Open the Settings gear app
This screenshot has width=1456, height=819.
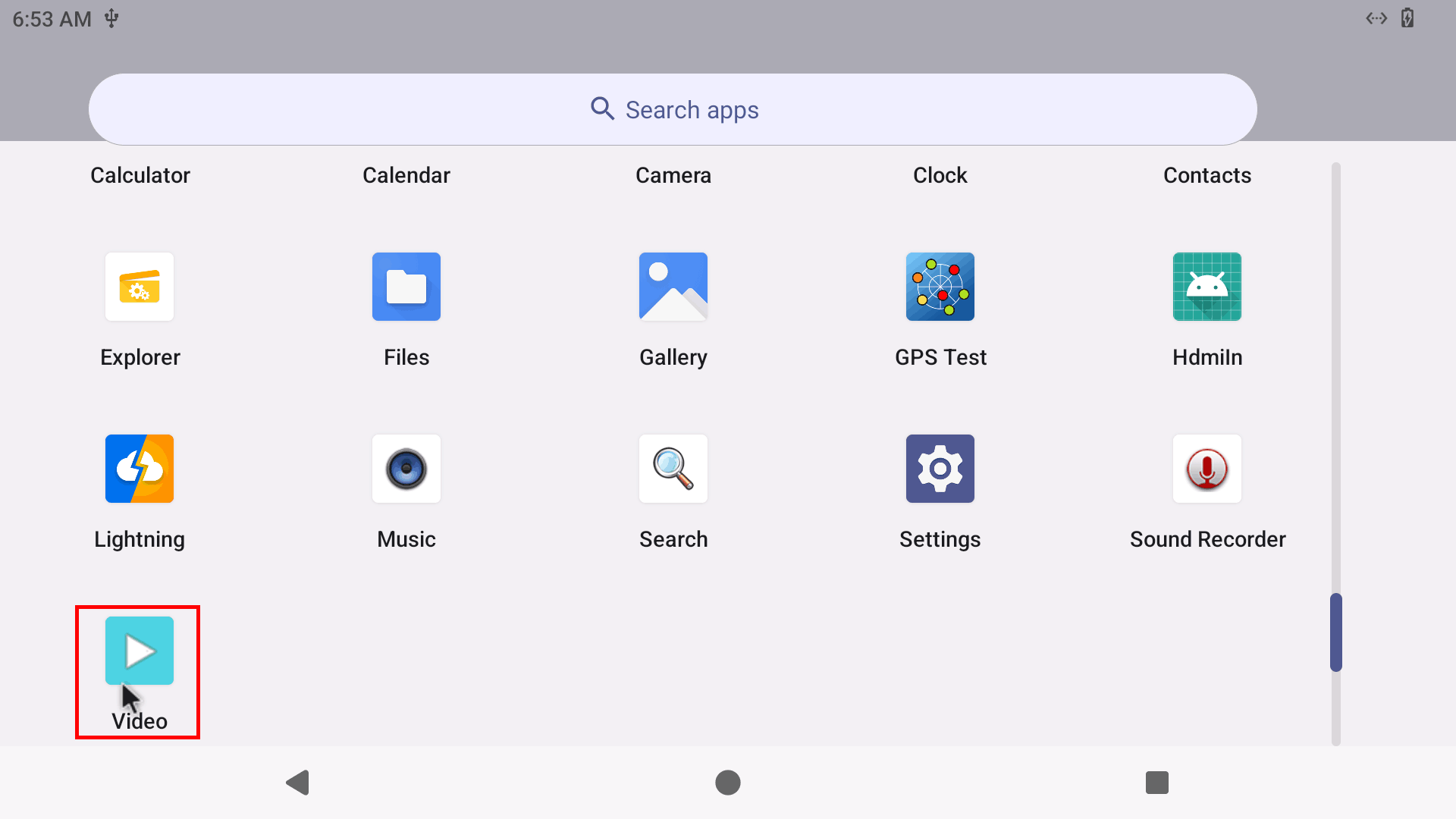[940, 469]
